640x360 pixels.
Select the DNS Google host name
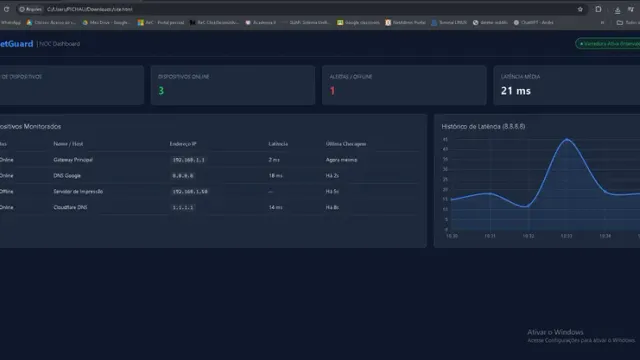click(x=67, y=176)
